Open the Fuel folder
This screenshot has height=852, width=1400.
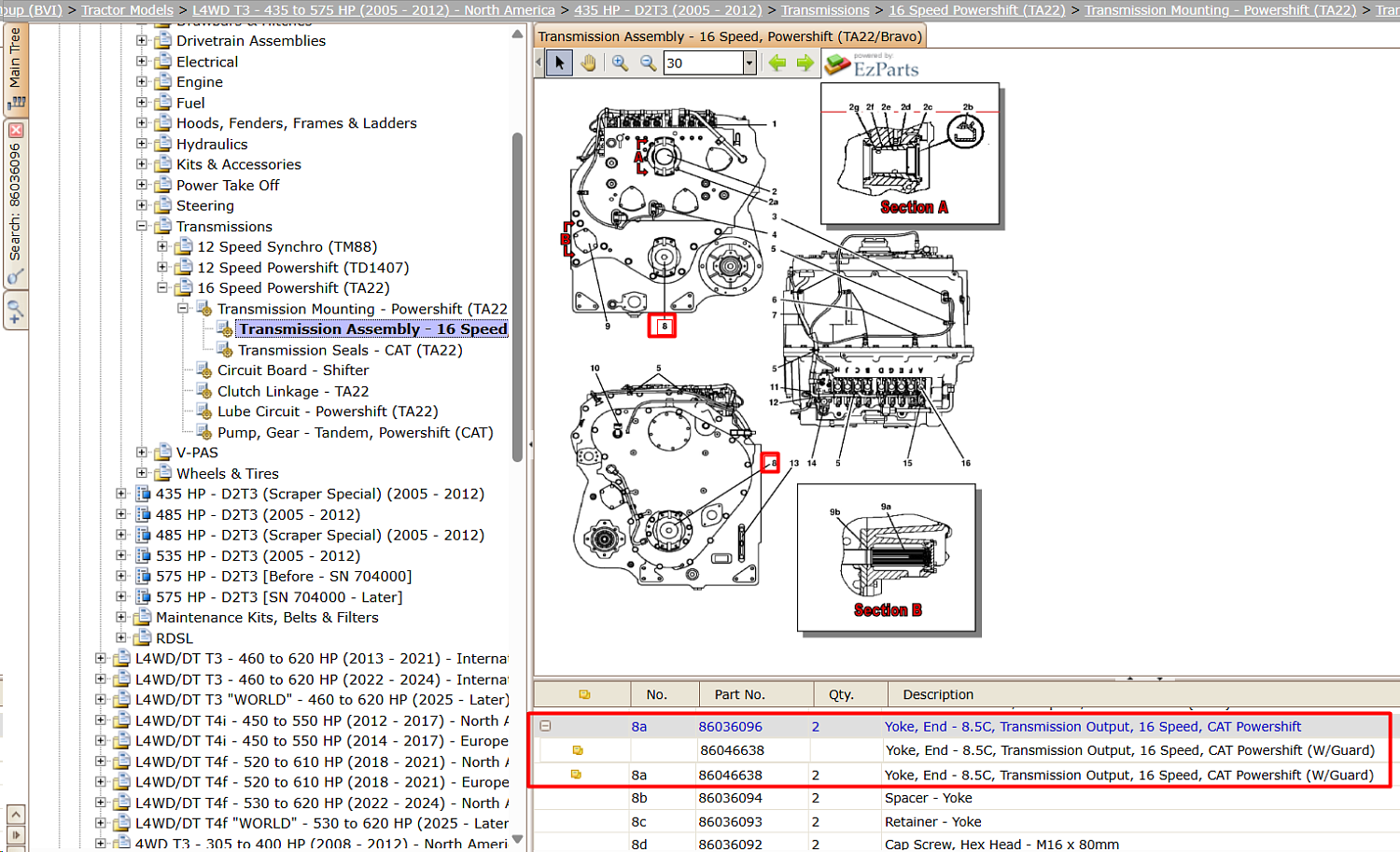190,103
